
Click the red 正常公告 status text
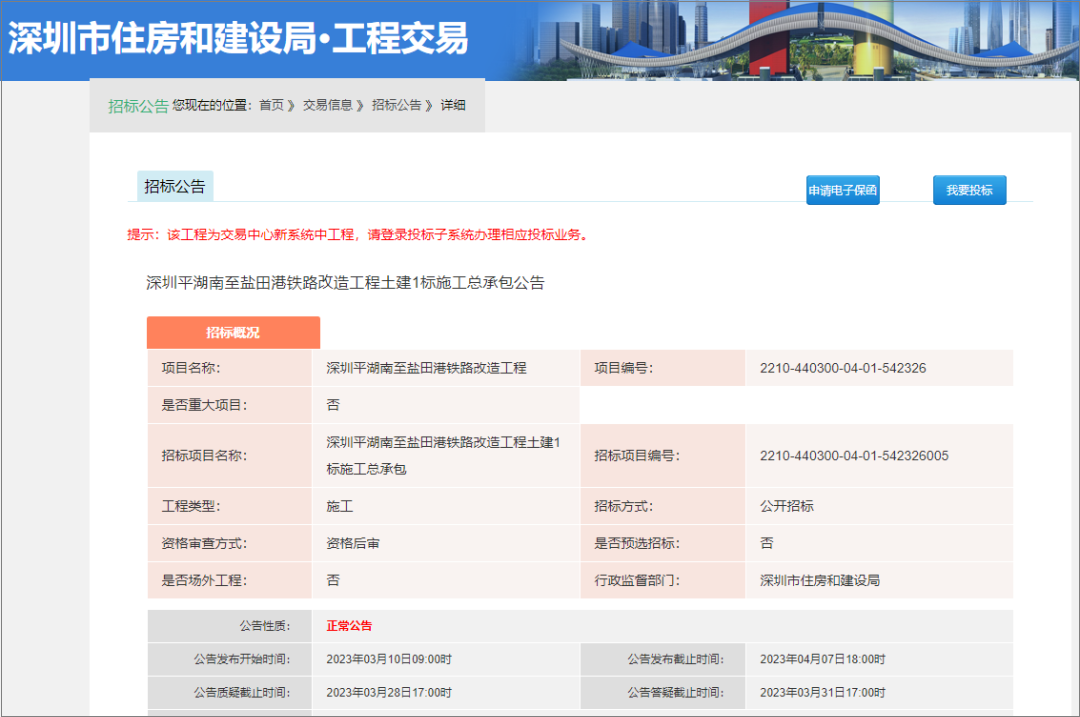tap(349, 626)
